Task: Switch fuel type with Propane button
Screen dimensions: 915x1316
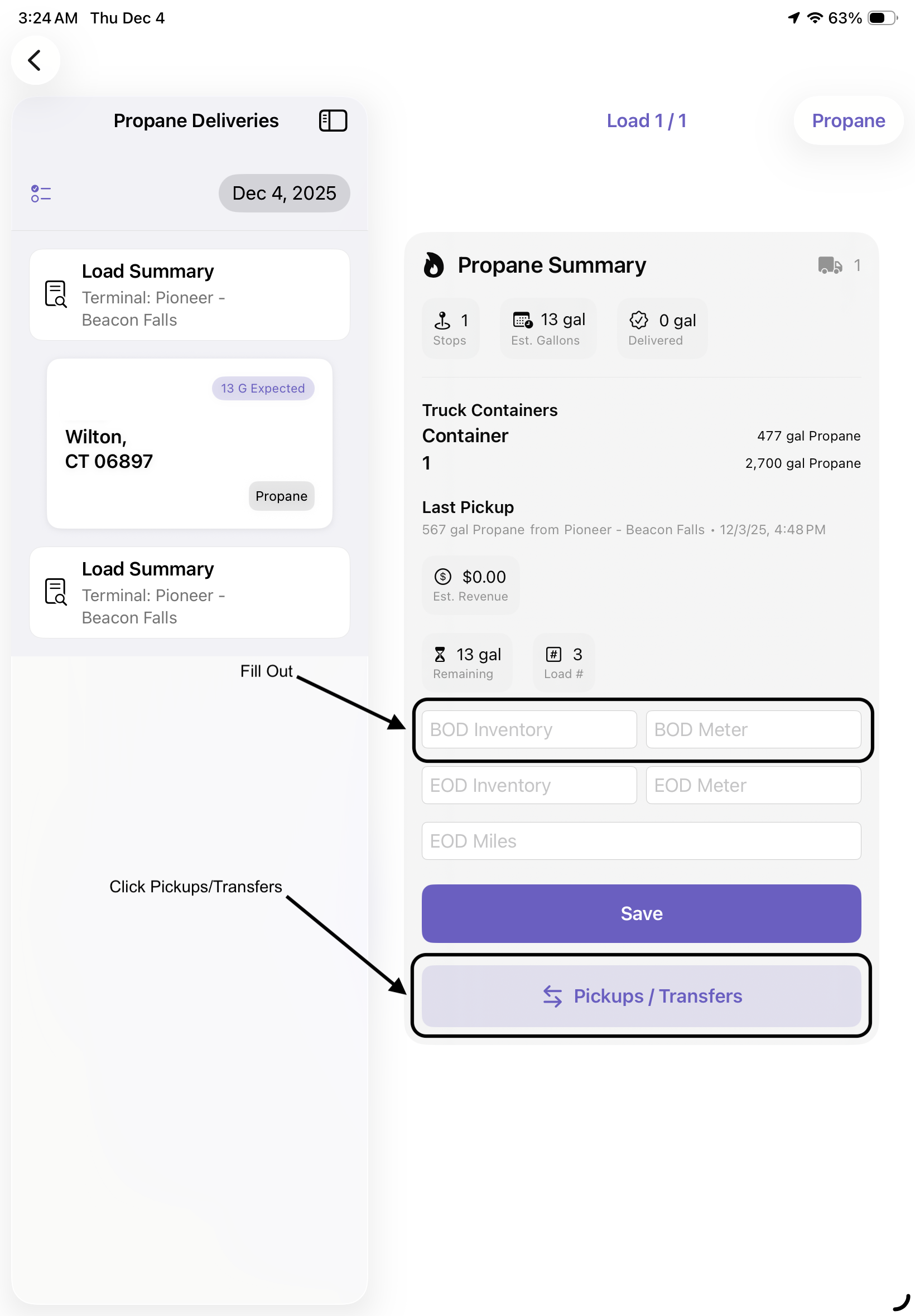Action: click(x=848, y=121)
